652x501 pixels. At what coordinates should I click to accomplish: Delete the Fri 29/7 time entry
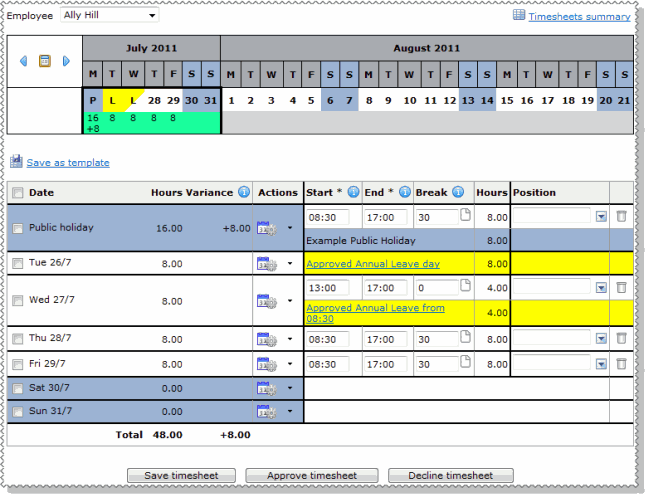(x=621, y=364)
